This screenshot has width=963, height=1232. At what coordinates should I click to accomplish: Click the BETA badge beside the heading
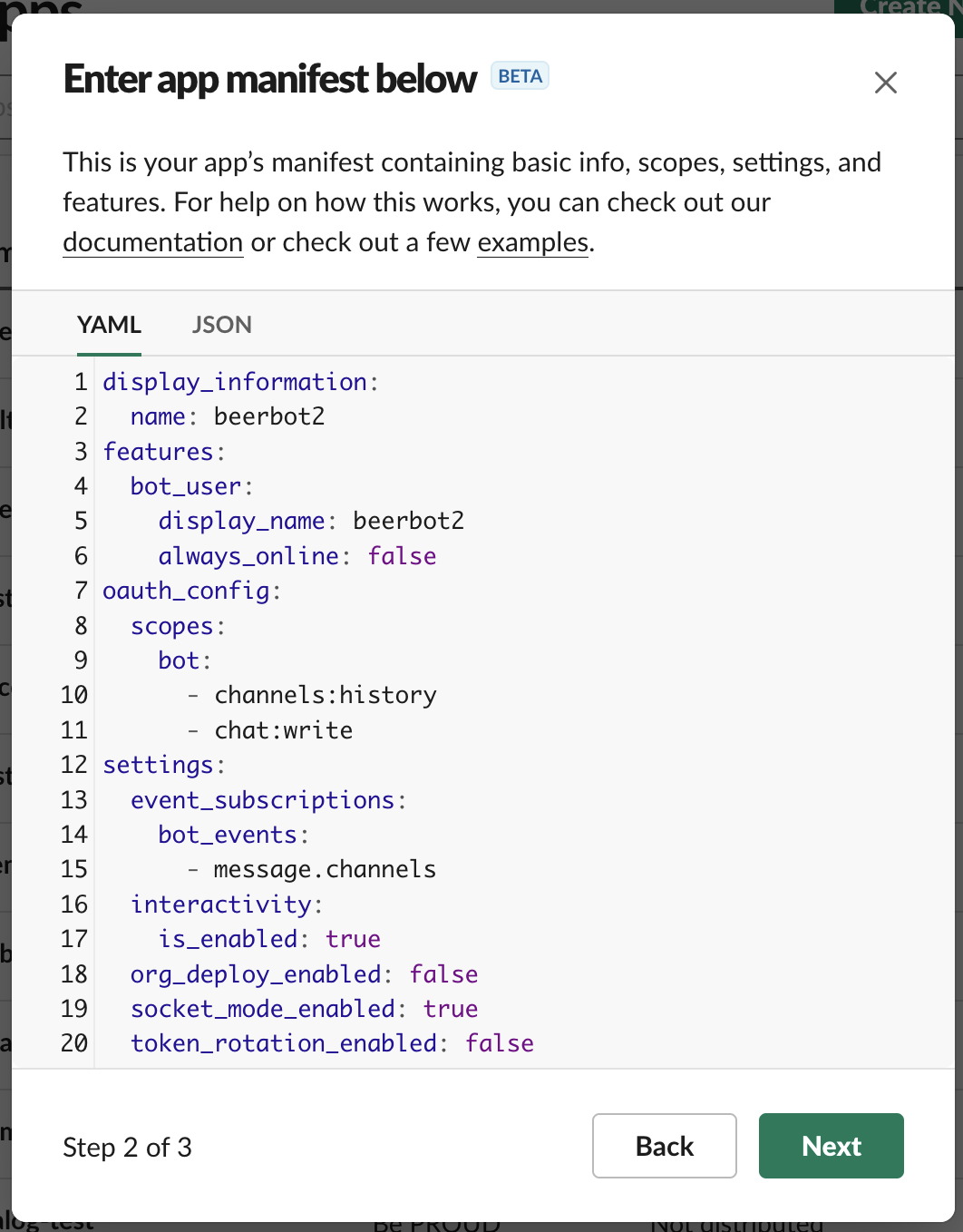[520, 76]
